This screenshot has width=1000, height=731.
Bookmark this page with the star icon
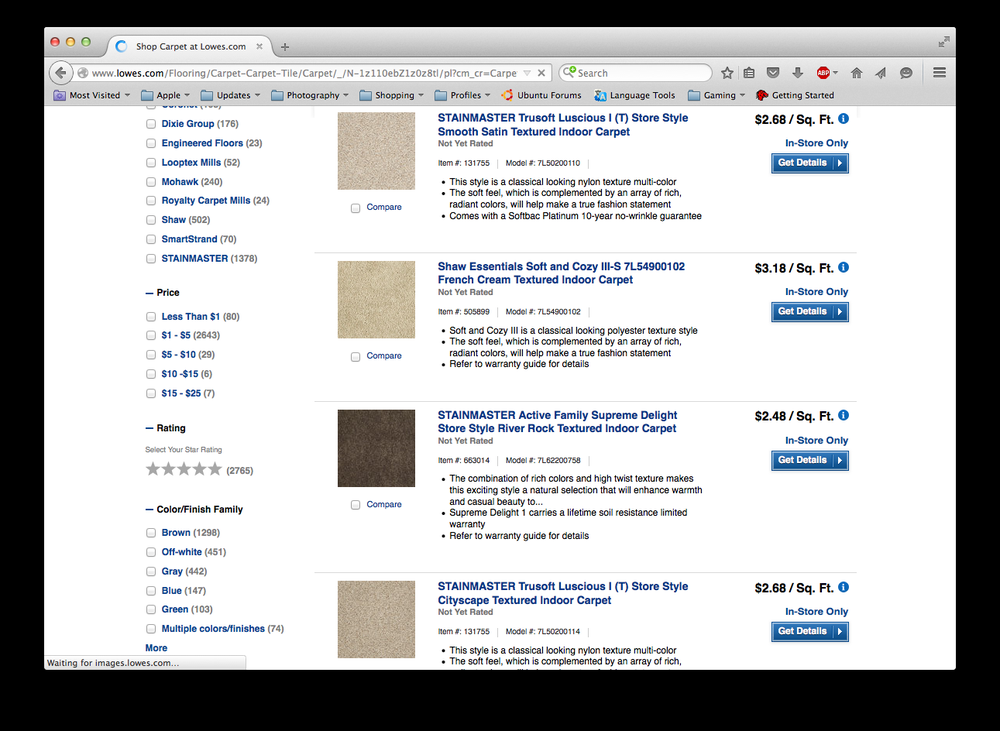(727, 73)
